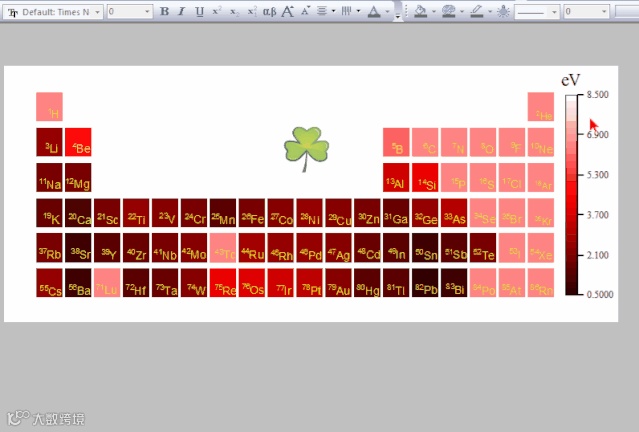639x432 pixels.
Task: Insert Greek symbols with αβ button
Action: coord(269,11)
